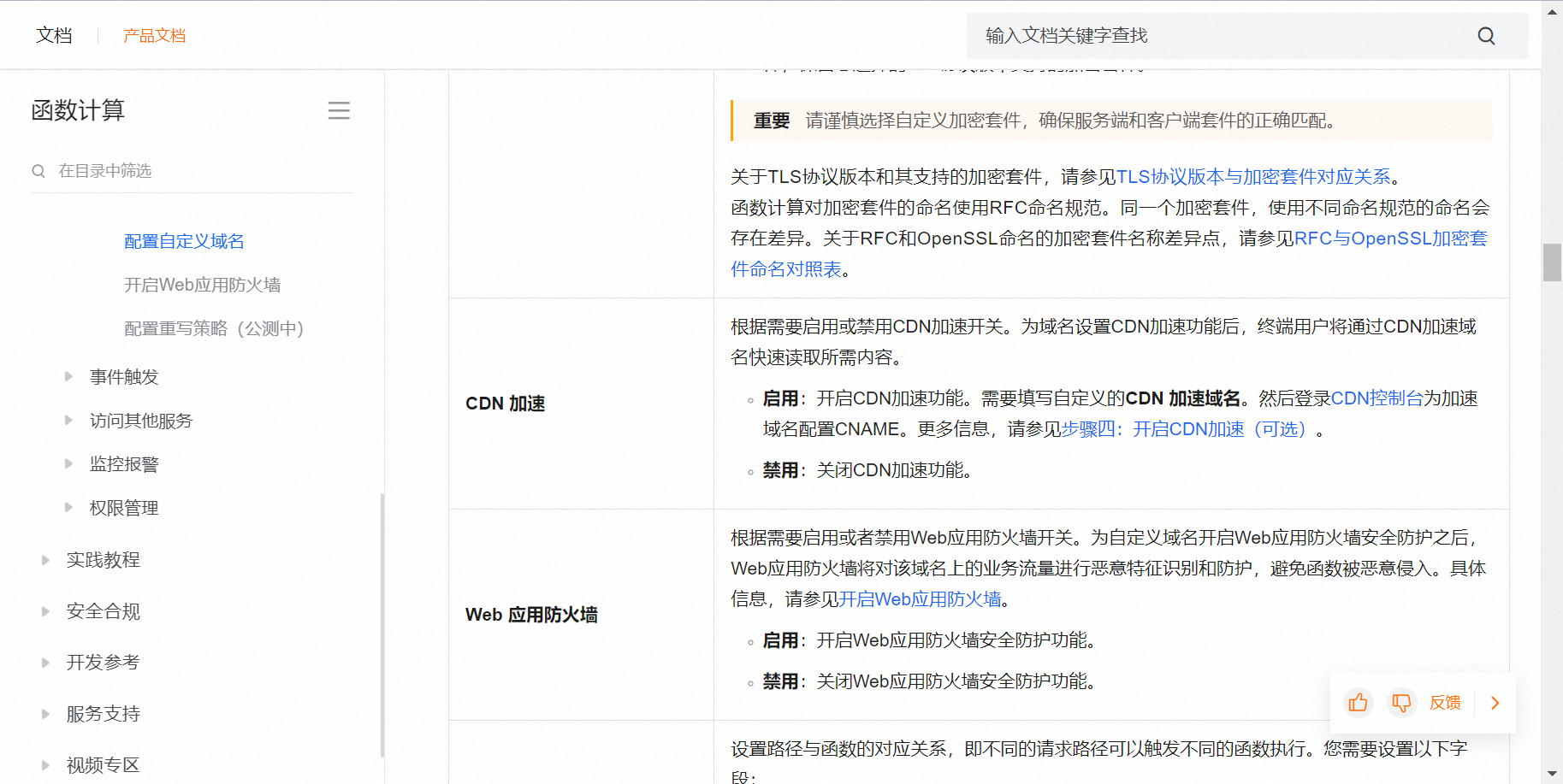Open 开发参考 sidebar section
Image resolution: width=1563 pixels, height=784 pixels.
pos(104,663)
